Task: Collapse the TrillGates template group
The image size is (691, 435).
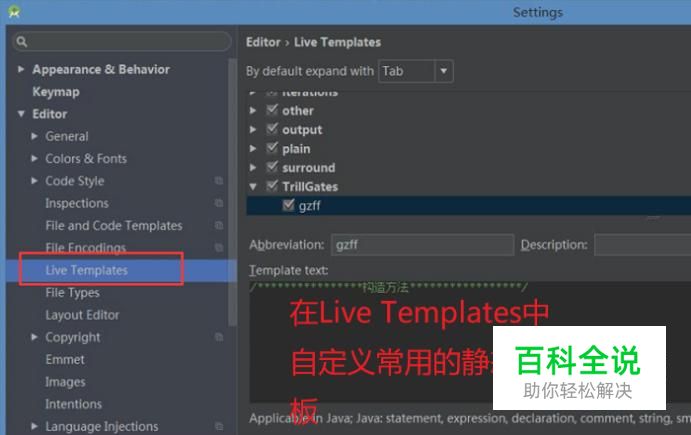Action: (x=253, y=186)
